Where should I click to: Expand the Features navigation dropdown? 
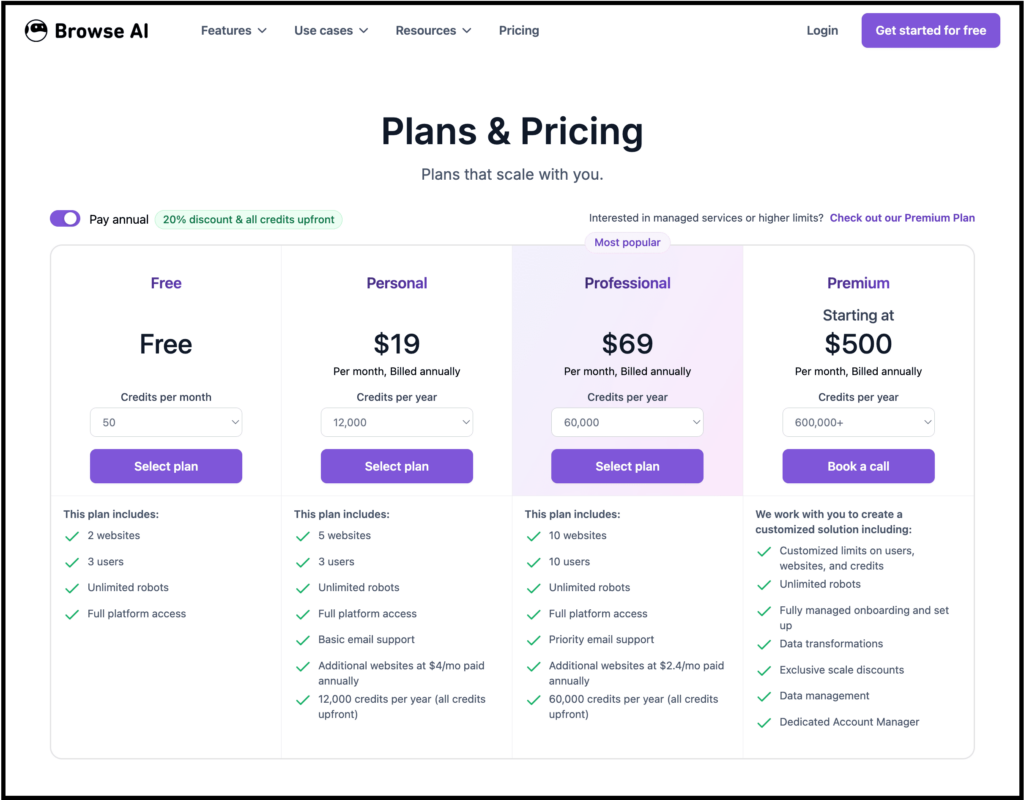[233, 30]
